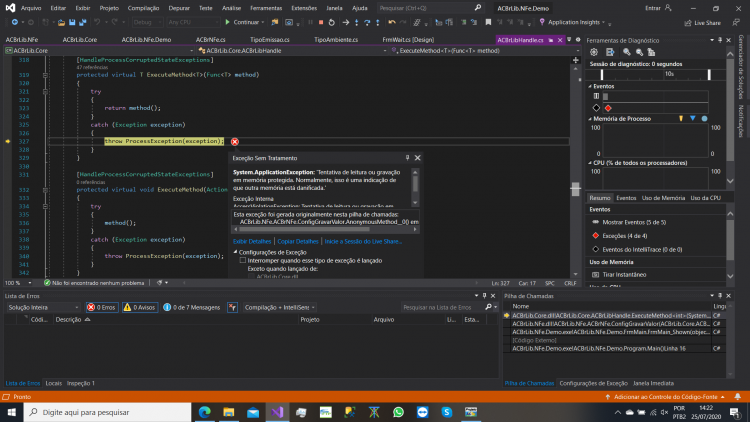
Task: Open Visual Studio from the taskbar
Action: [x=277, y=412]
